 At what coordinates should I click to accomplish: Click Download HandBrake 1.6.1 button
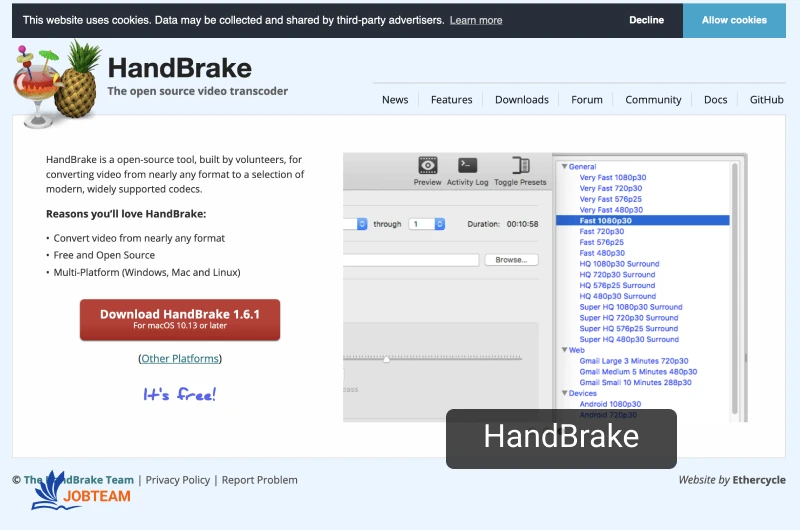click(x=180, y=320)
